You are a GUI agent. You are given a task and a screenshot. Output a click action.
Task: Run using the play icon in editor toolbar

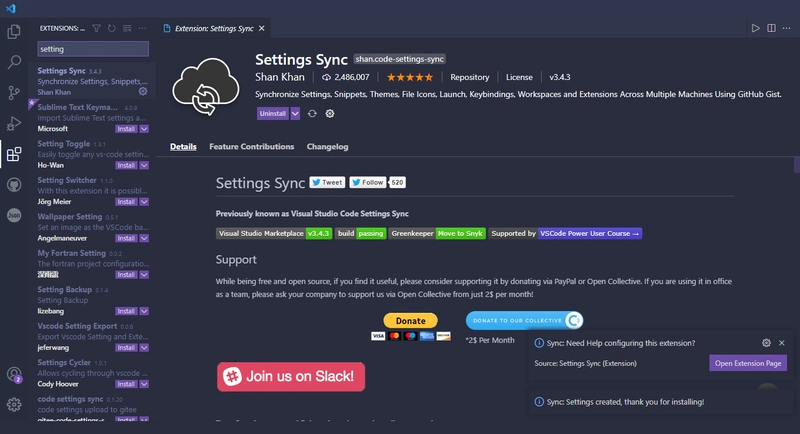click(756, 28)
